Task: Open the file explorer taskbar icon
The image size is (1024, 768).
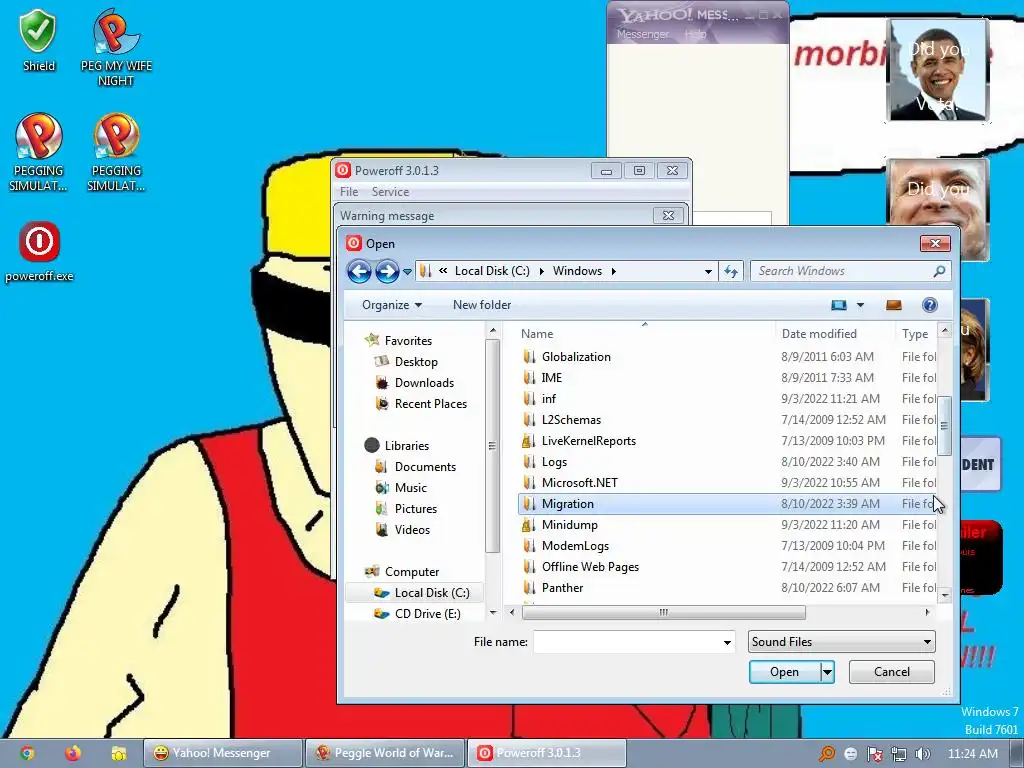Action: click(x=118, y=753)
